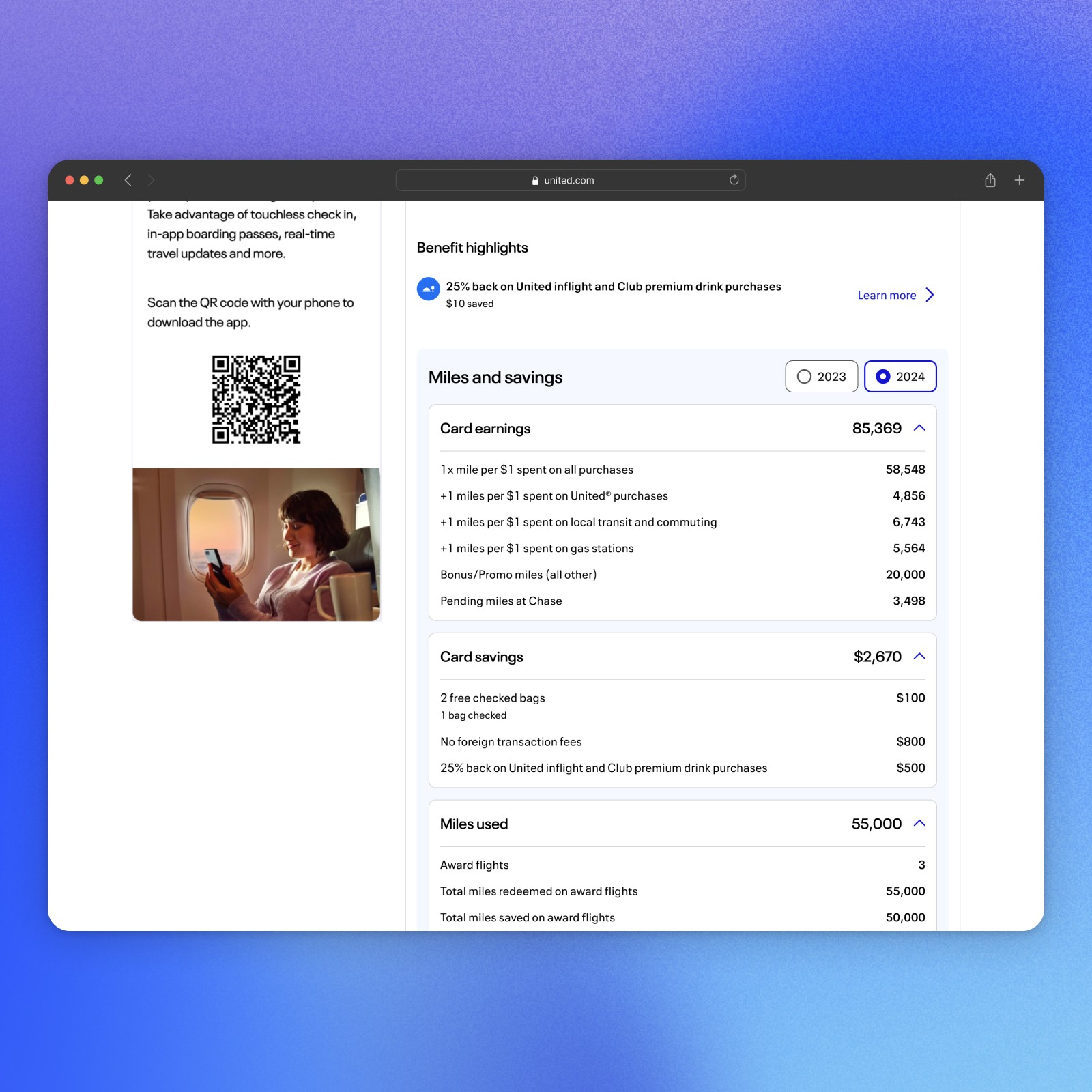Open the Learn more link
The width and height of the screenshot is (1092, 1092).
[887, 295]
